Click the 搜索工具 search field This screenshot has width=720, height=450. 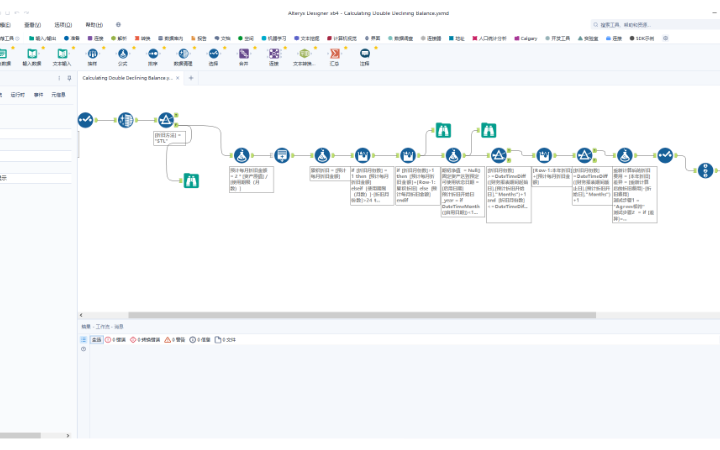(657, 25)
